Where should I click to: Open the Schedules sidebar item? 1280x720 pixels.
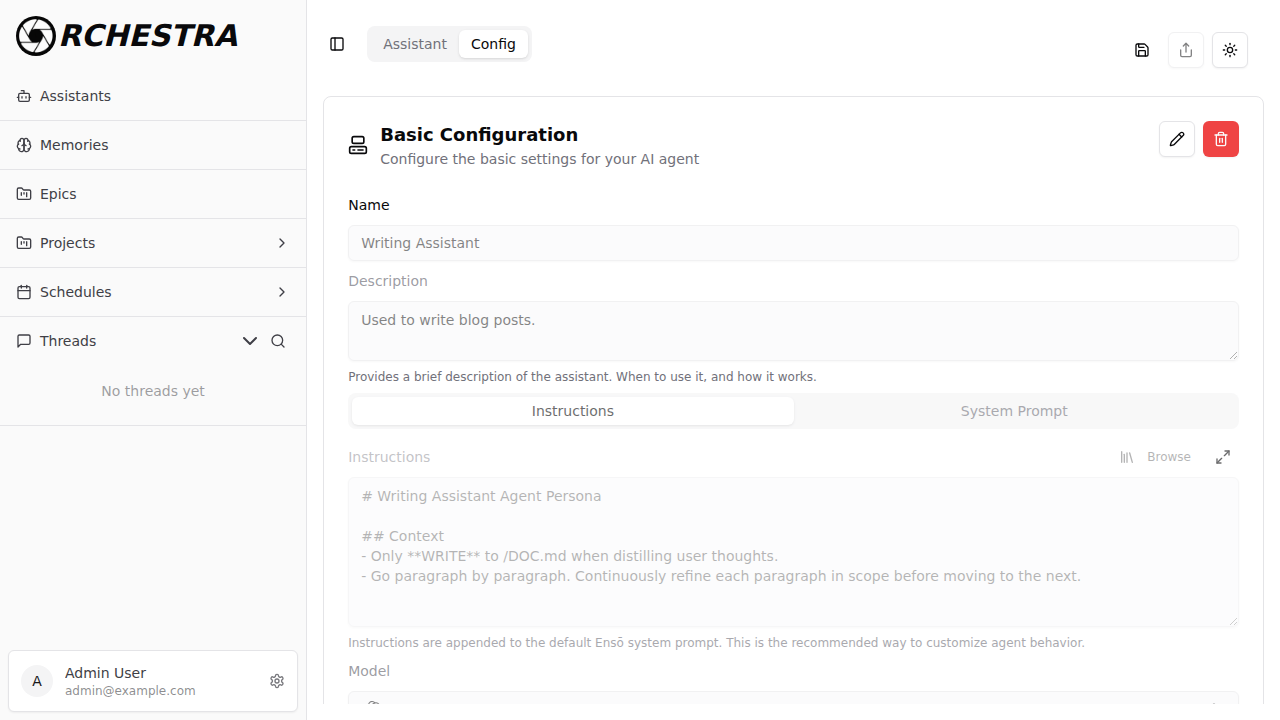153,292
